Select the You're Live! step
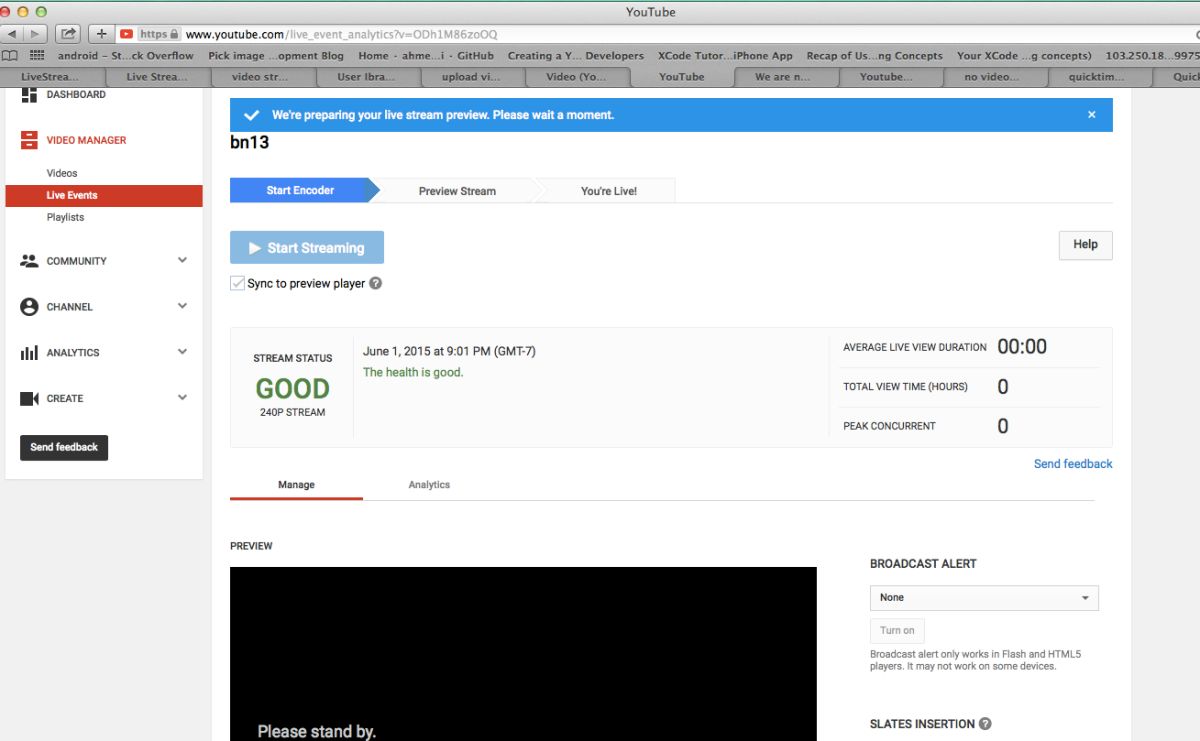The image size is (1200, 741). point(608,191)
